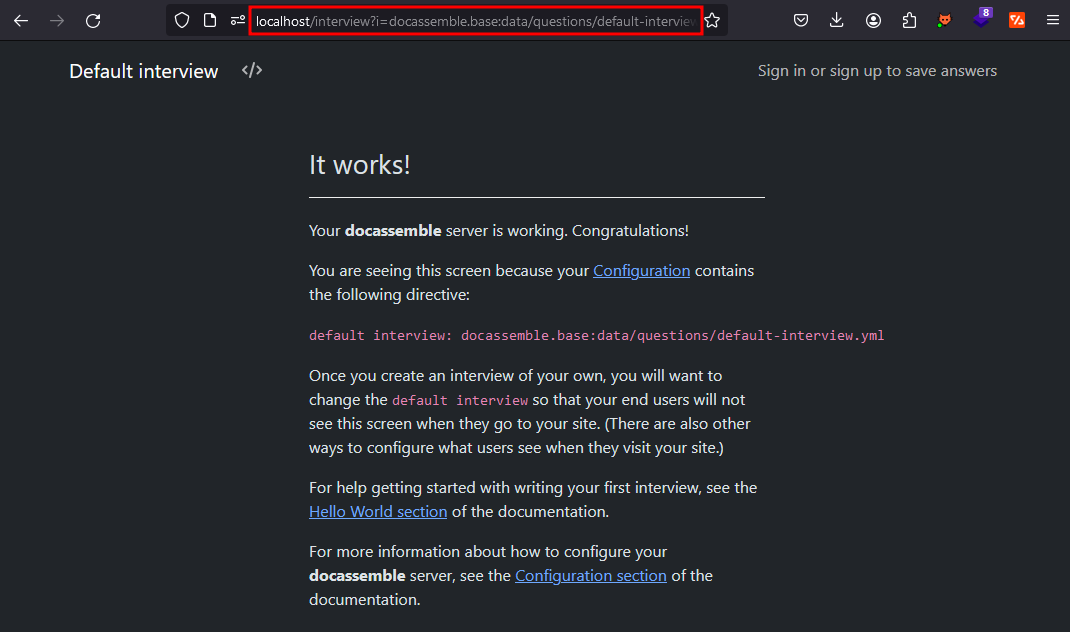1070x632 pixels.
Task: Open the tracking protection shield icon
Action: tap(182, 20)
